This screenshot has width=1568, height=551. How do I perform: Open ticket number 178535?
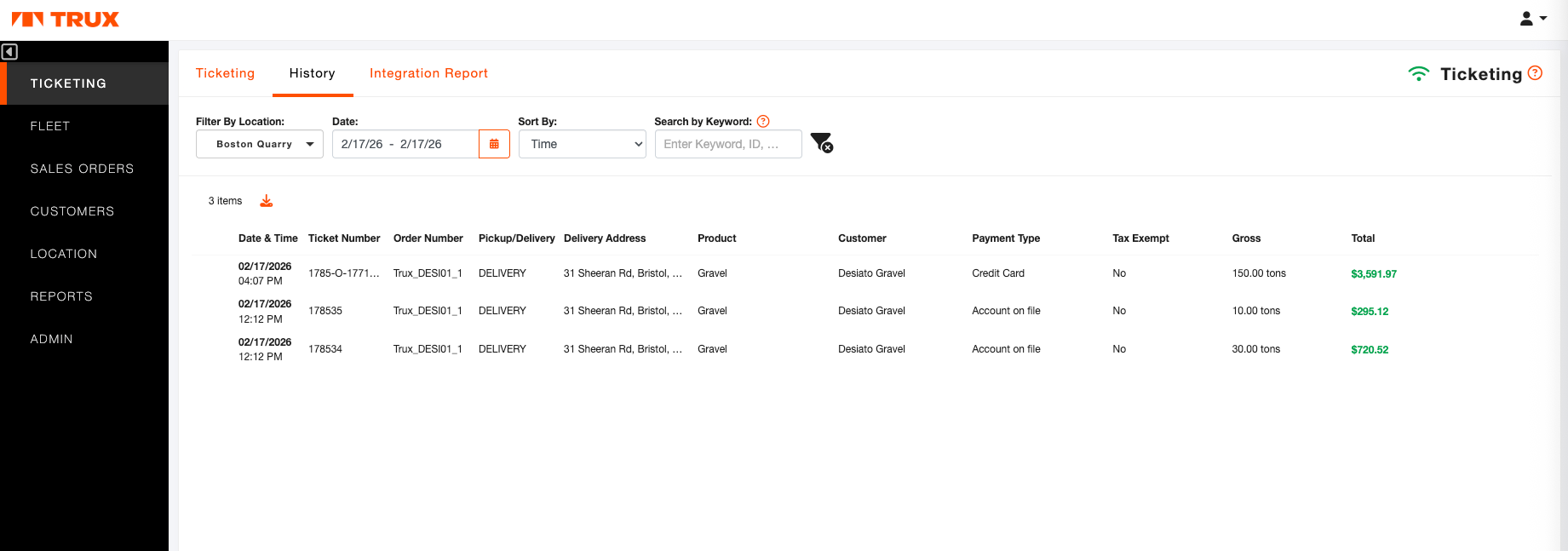click(x=325, y=311)
